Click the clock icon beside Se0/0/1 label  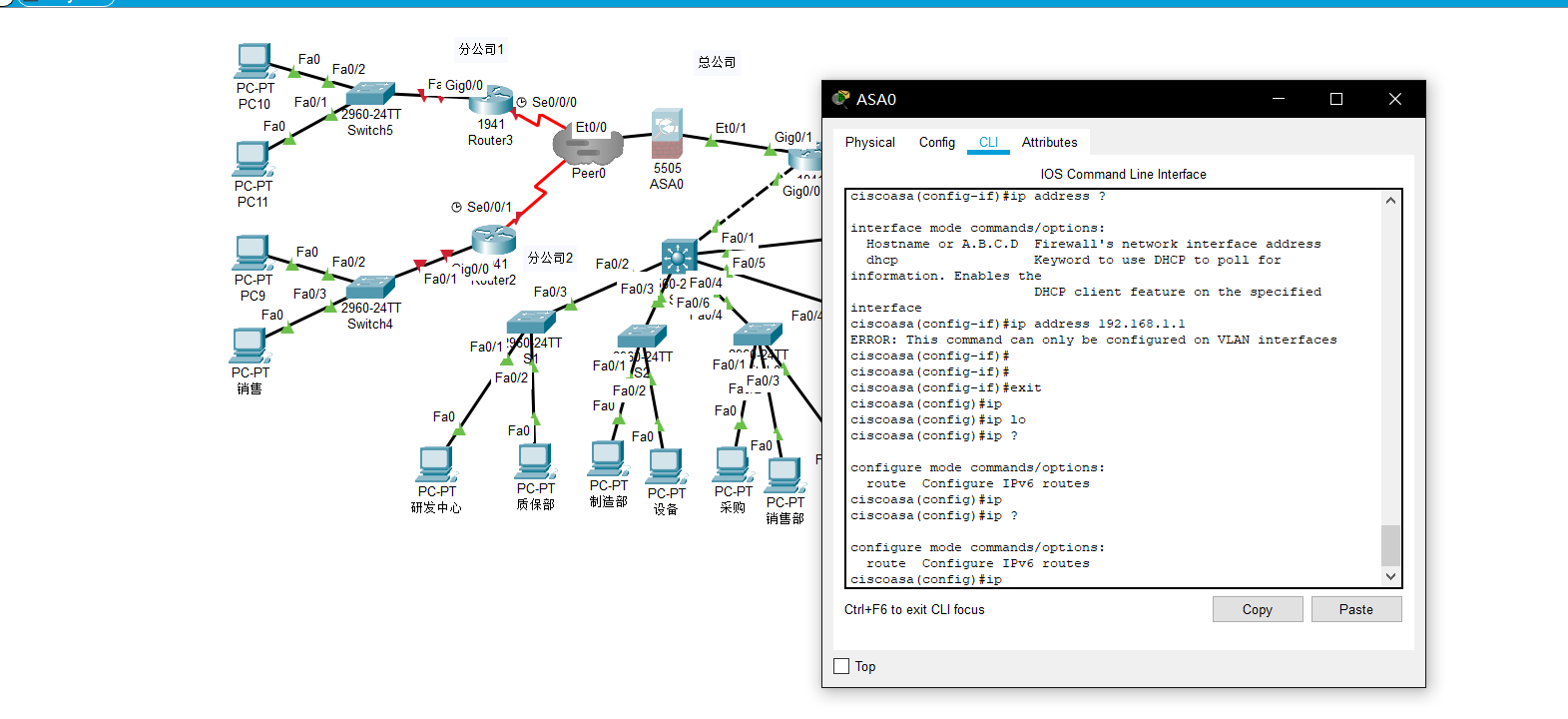coord(456,207)
